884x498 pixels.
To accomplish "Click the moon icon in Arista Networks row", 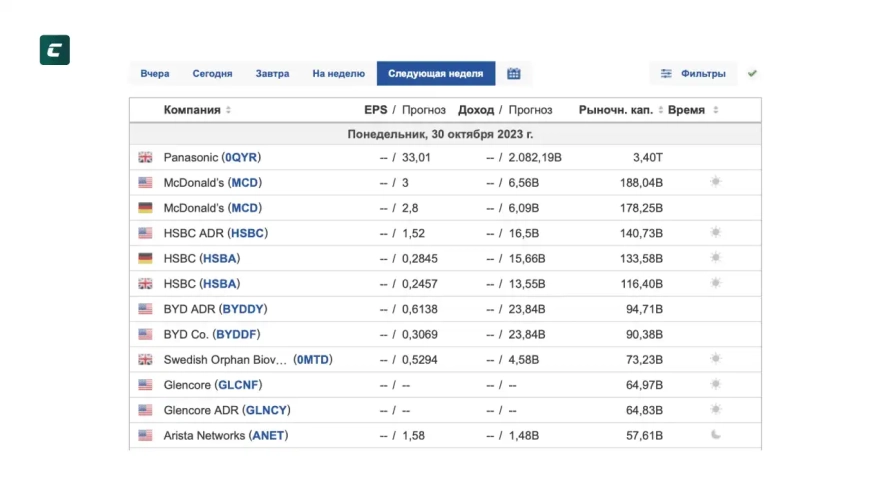I will coord(715,435).
